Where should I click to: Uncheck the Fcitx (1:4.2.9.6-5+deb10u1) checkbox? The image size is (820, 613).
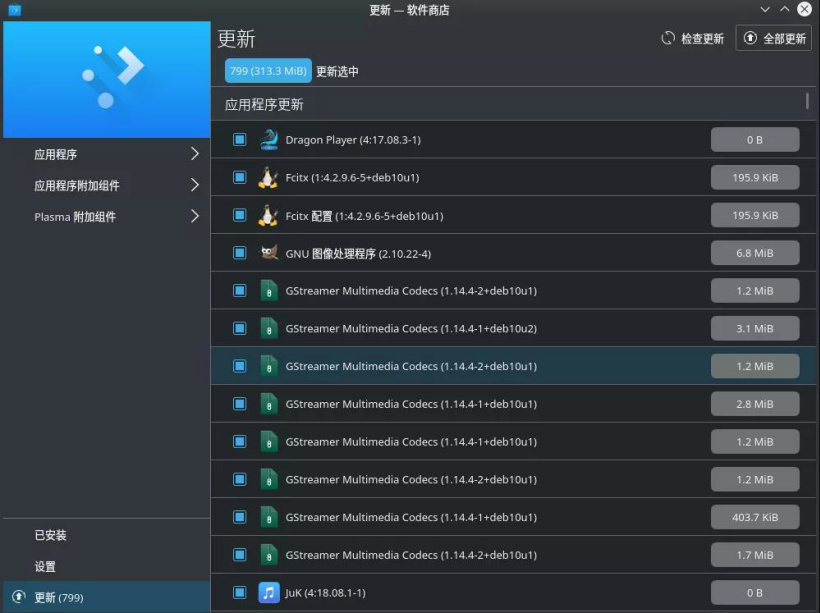pyautogui.click(x=240, y=177)
